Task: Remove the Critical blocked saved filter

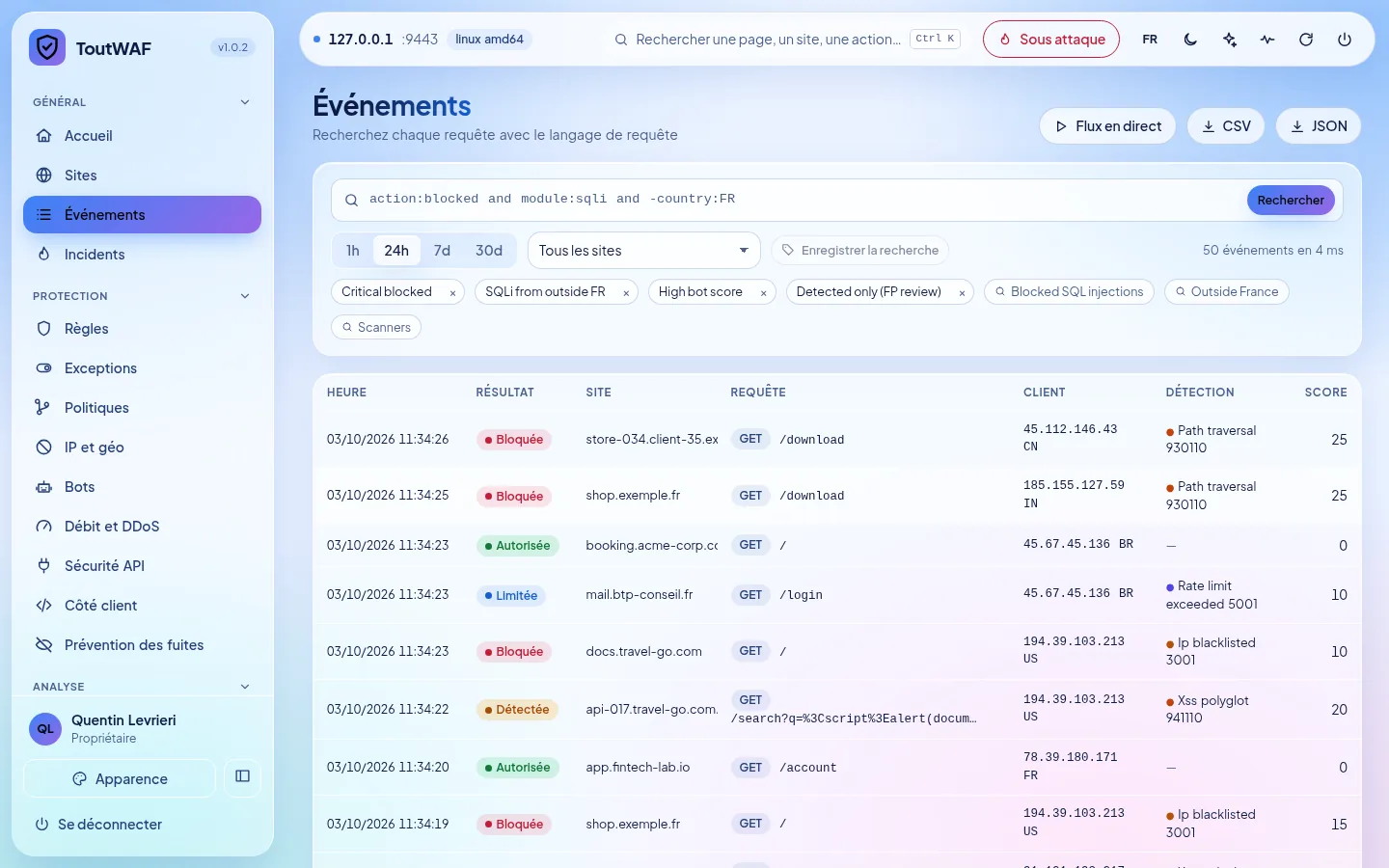Action: click(x=452, y=292)
